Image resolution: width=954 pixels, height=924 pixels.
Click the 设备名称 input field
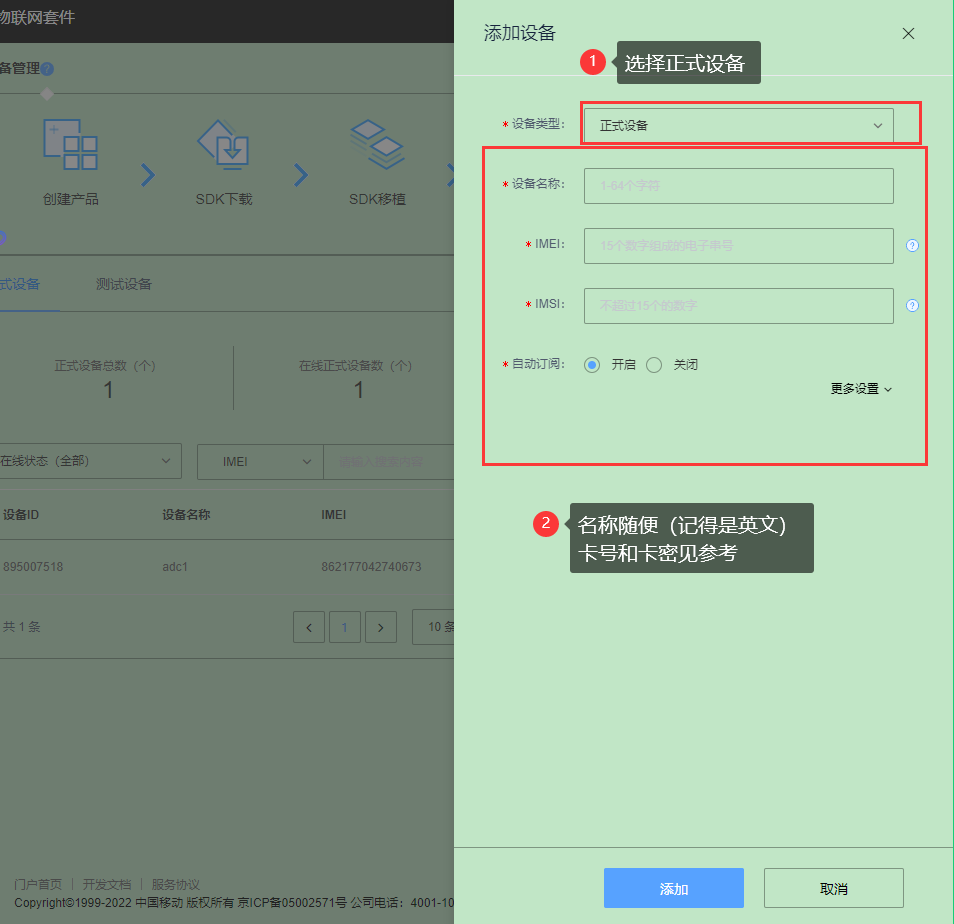click(x=738, y=186)
